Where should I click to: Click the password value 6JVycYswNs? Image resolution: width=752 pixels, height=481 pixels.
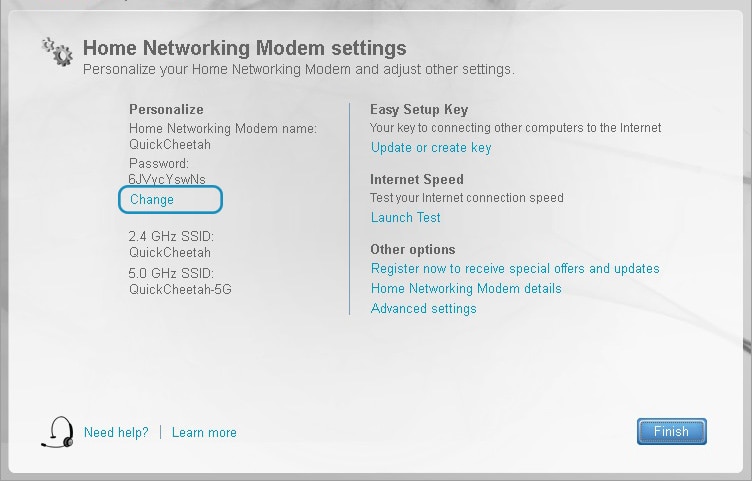click(167, 179)
